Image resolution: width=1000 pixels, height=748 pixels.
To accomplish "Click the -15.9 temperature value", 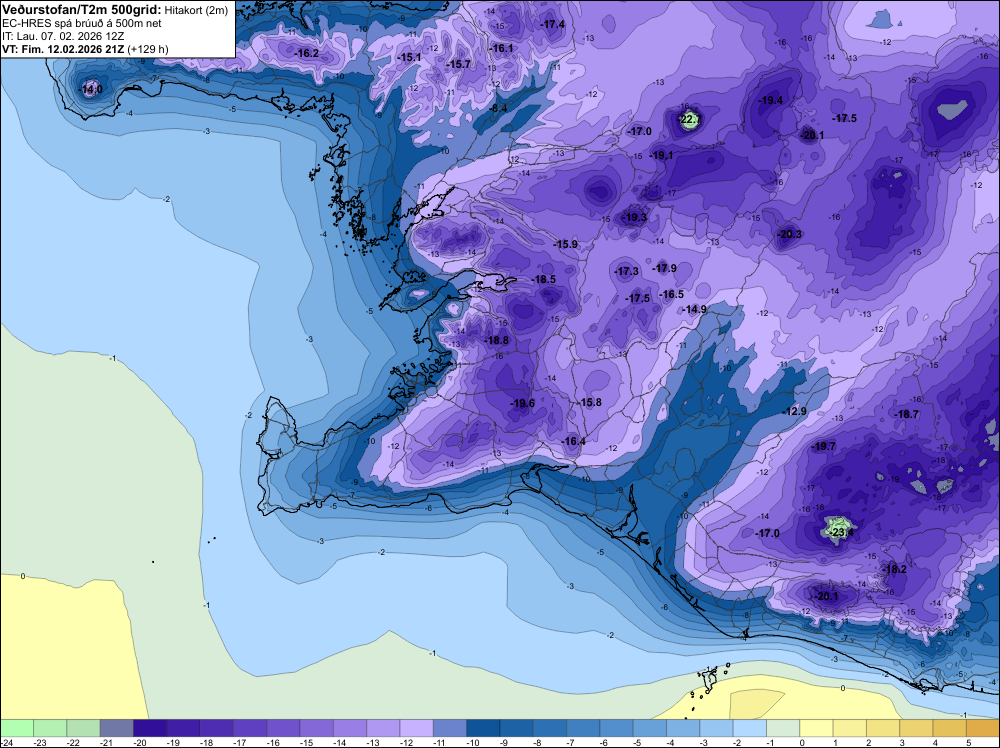I will click(x=565, y=244).
